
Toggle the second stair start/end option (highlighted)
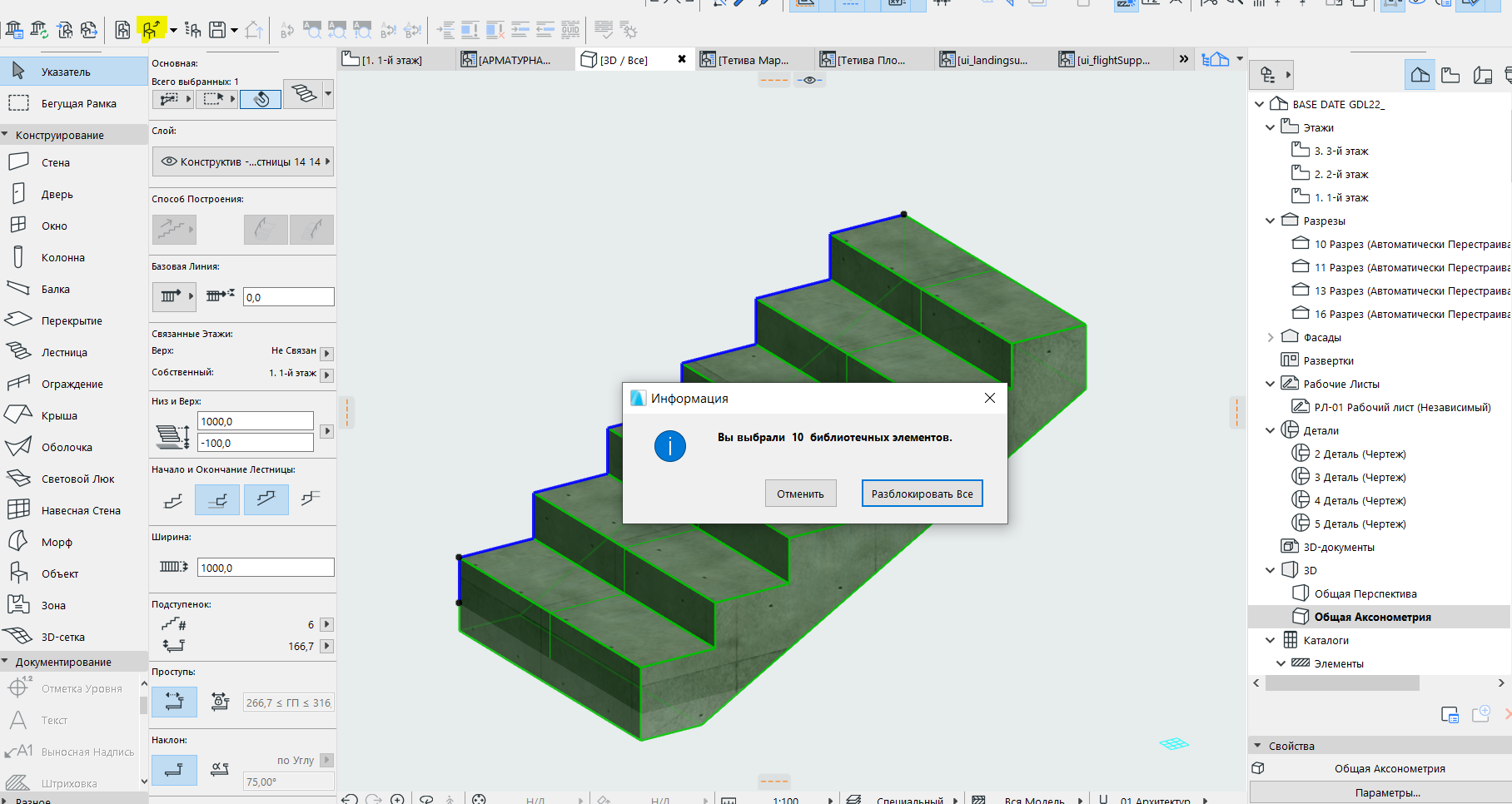click(x=217, y=500)
